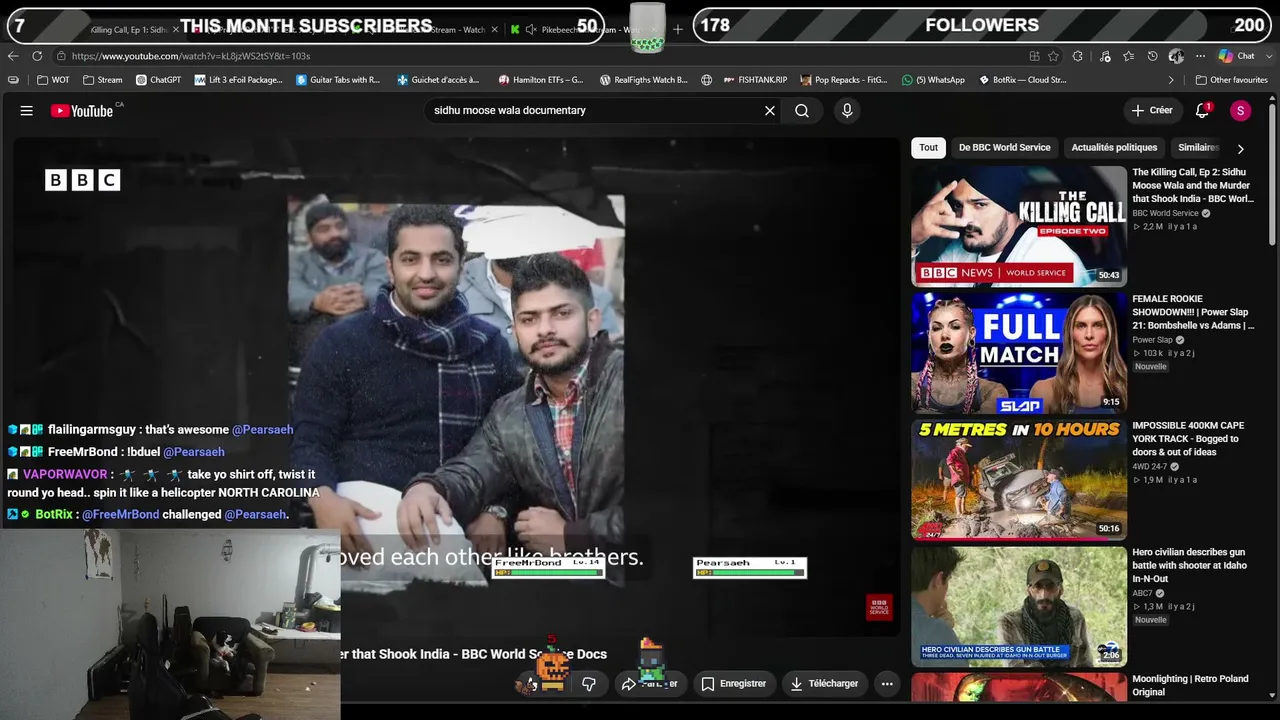Select the Tout filter chip
Viewport: 1280px width, 720px height.
[x=929, y=148]
